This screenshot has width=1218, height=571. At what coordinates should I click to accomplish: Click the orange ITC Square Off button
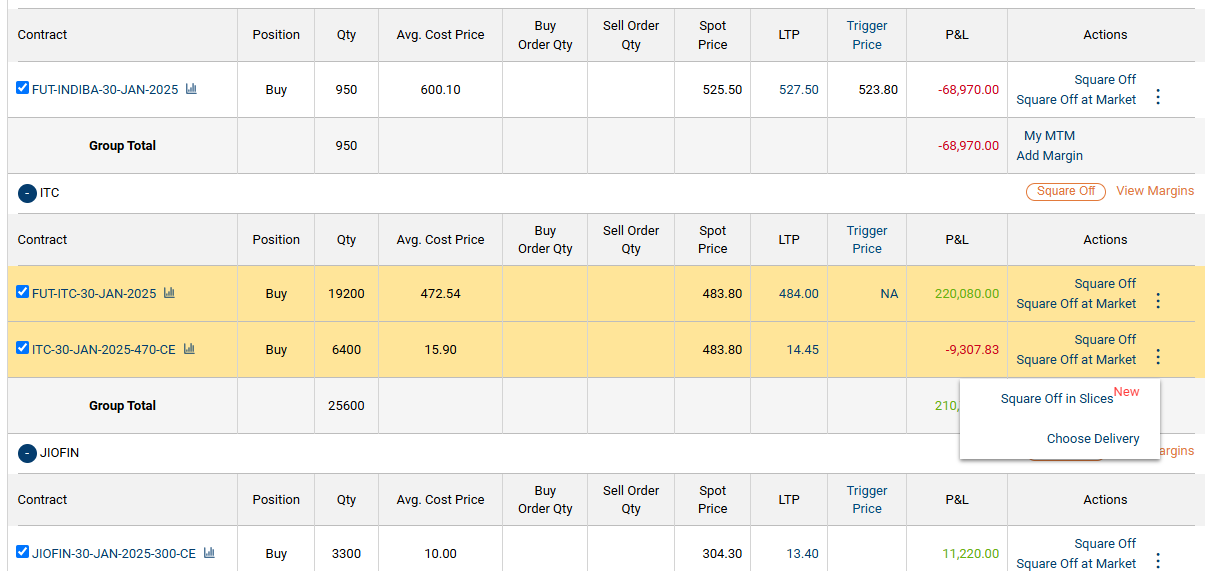pyautogui.click(x=1065, y=191)
